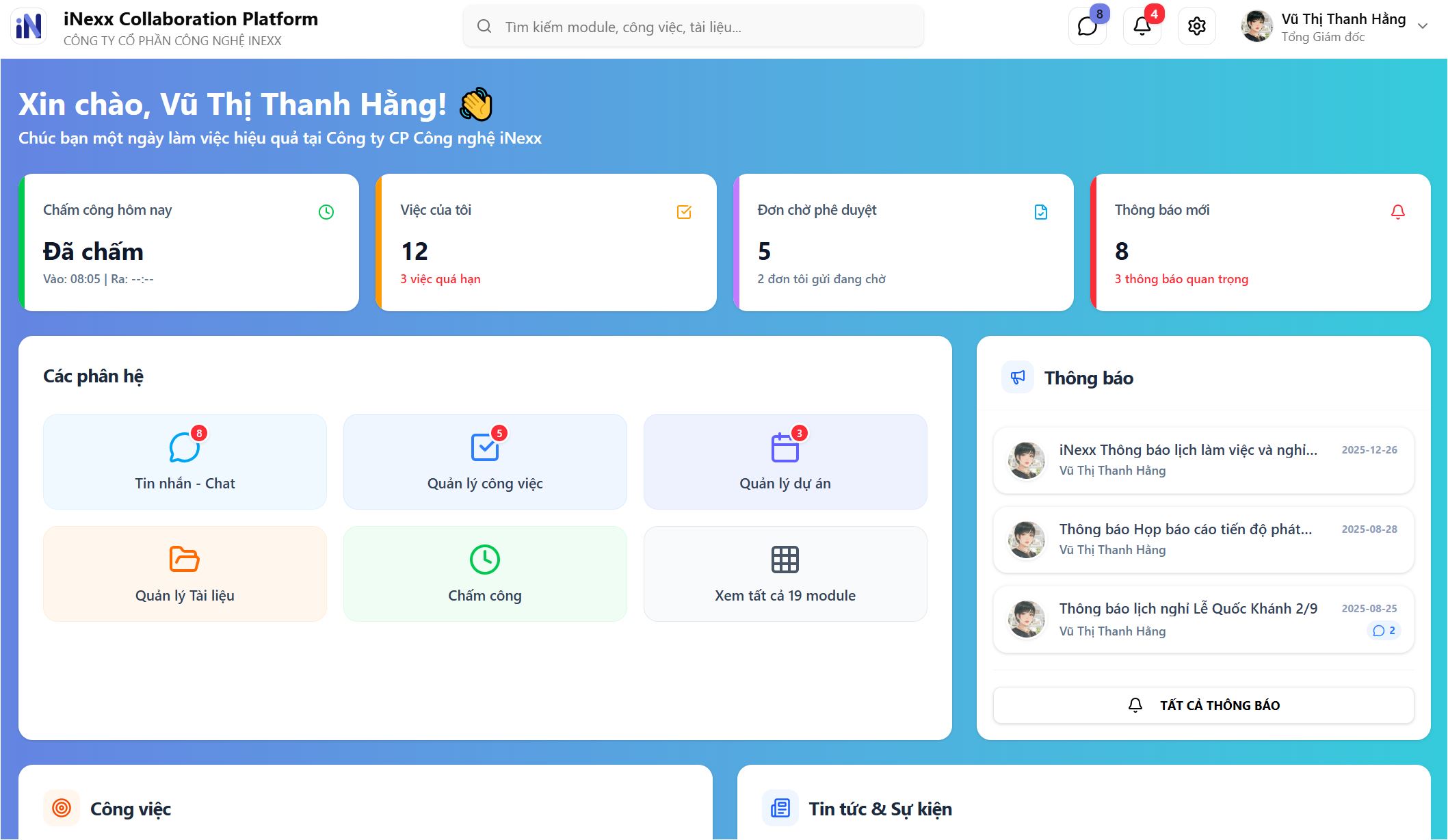This screenshot has height=840, width=1448.
Task: Open the Quản lý Tài liệu module
Action: click(x=185, y=574)
